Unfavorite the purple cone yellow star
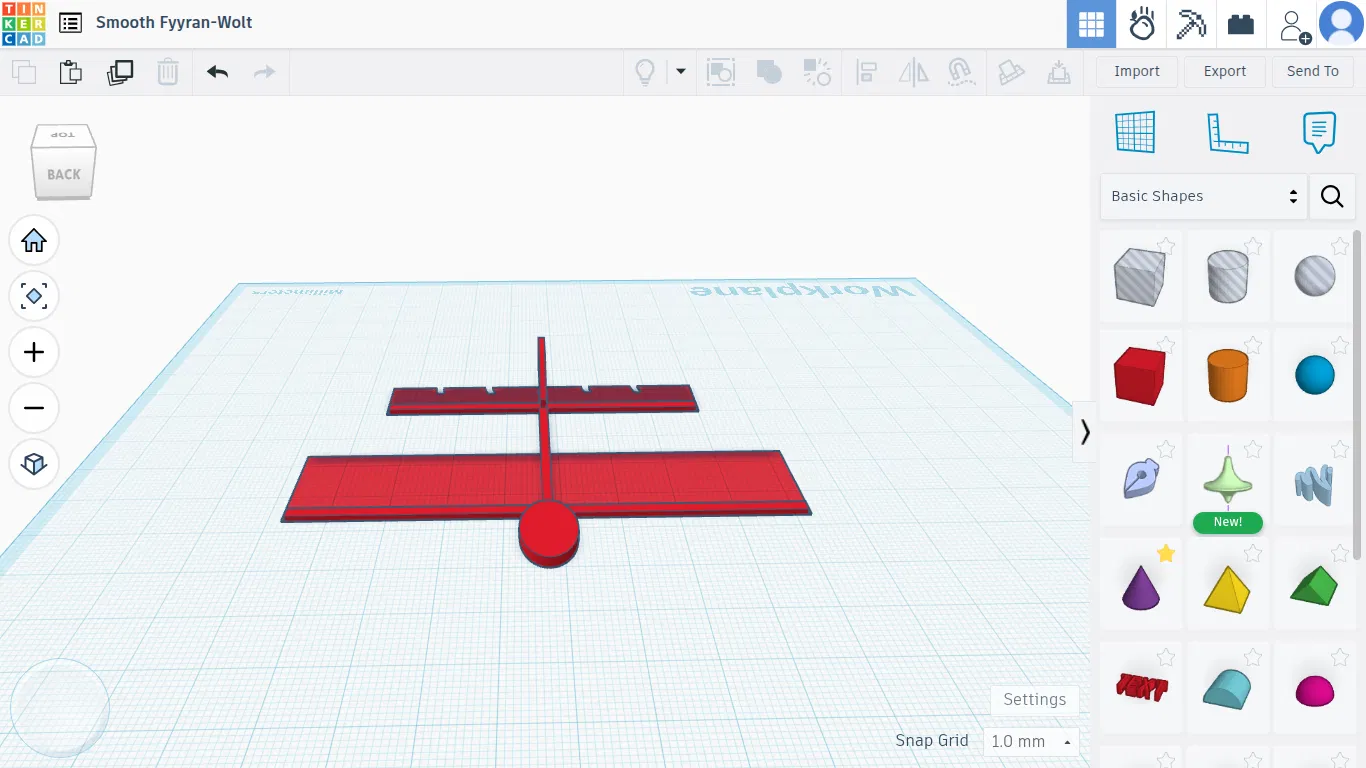Screen dimensions: 1366x768 (1166, 554)
